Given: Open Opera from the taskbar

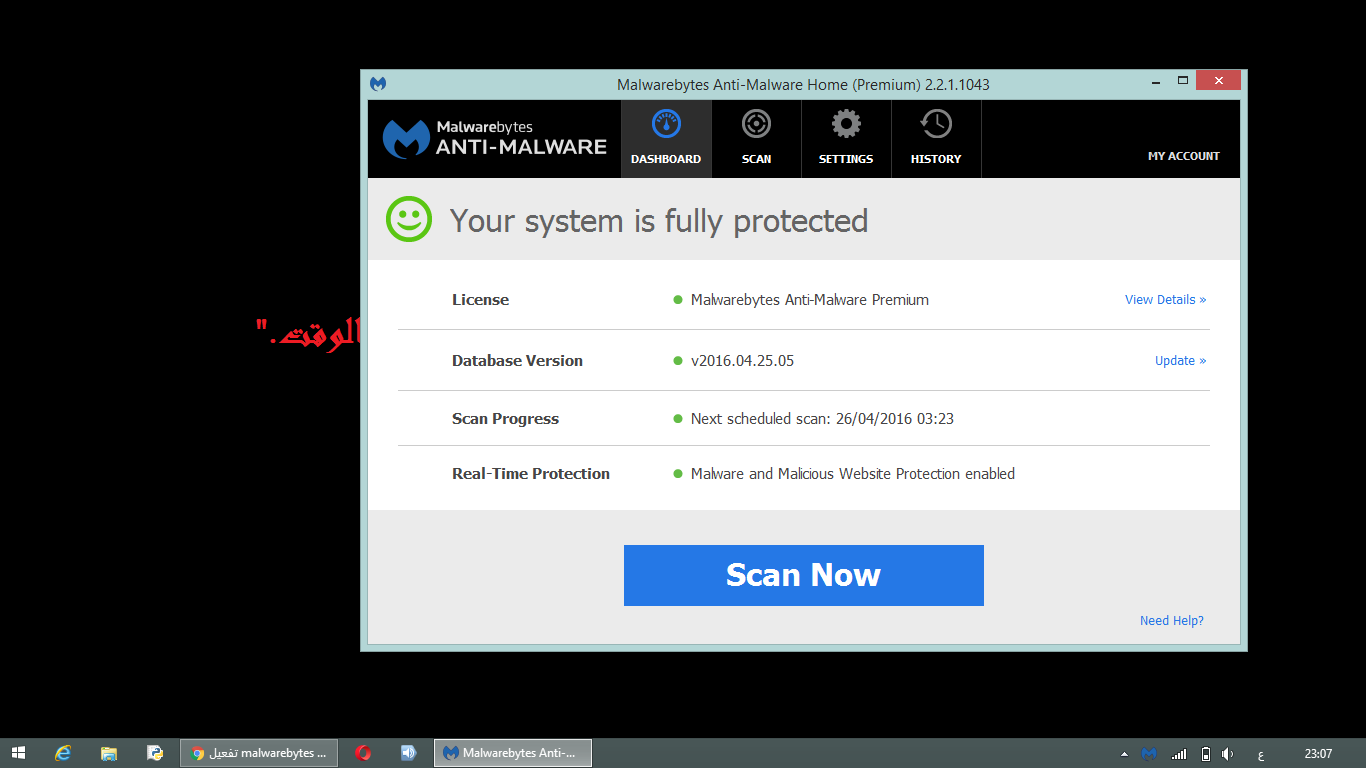Looking at the screenshot, I should (x=363, y=753).
